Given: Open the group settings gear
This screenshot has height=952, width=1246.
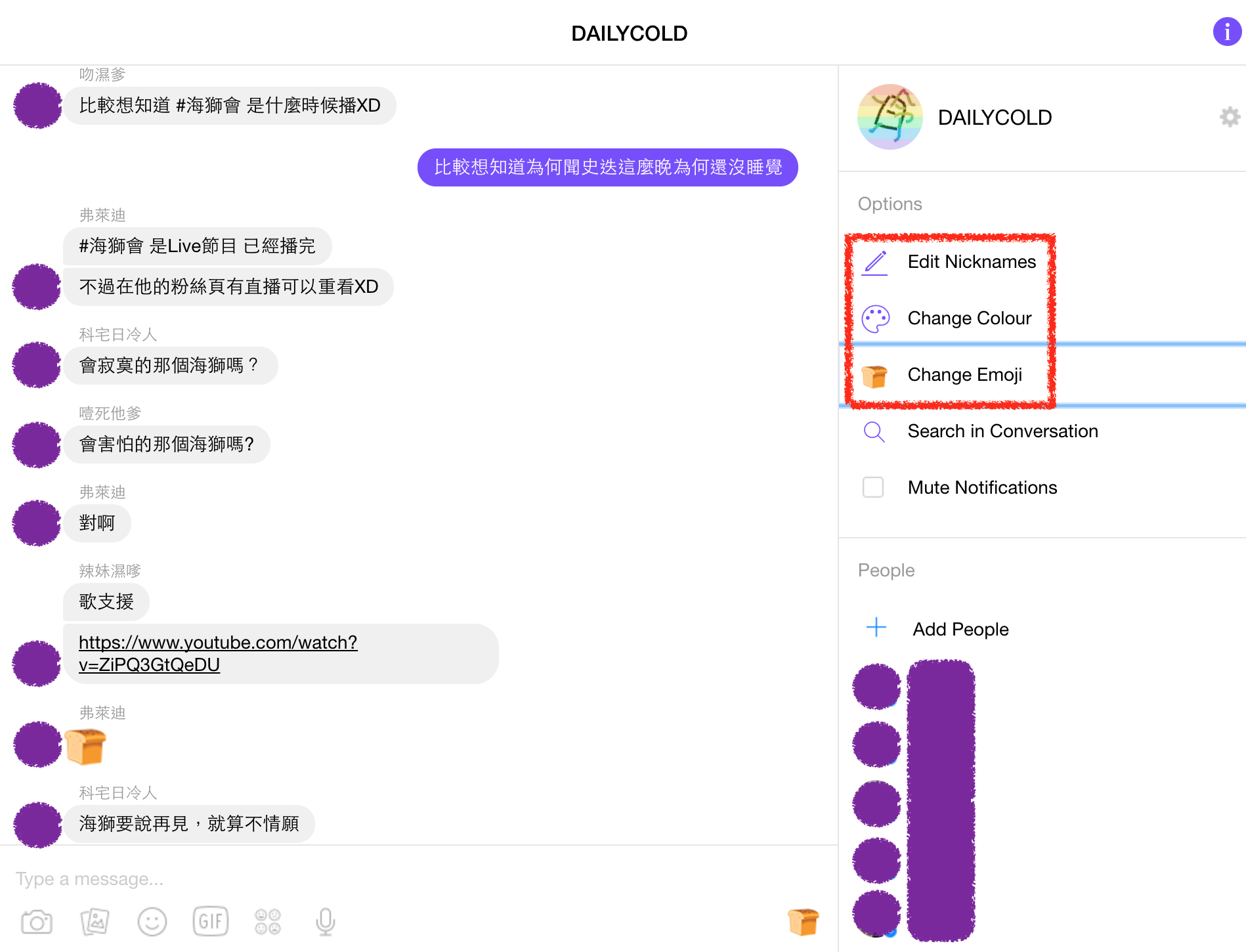Looking at the screenshot, I should pyautogui.click(x=1229, y=118).
